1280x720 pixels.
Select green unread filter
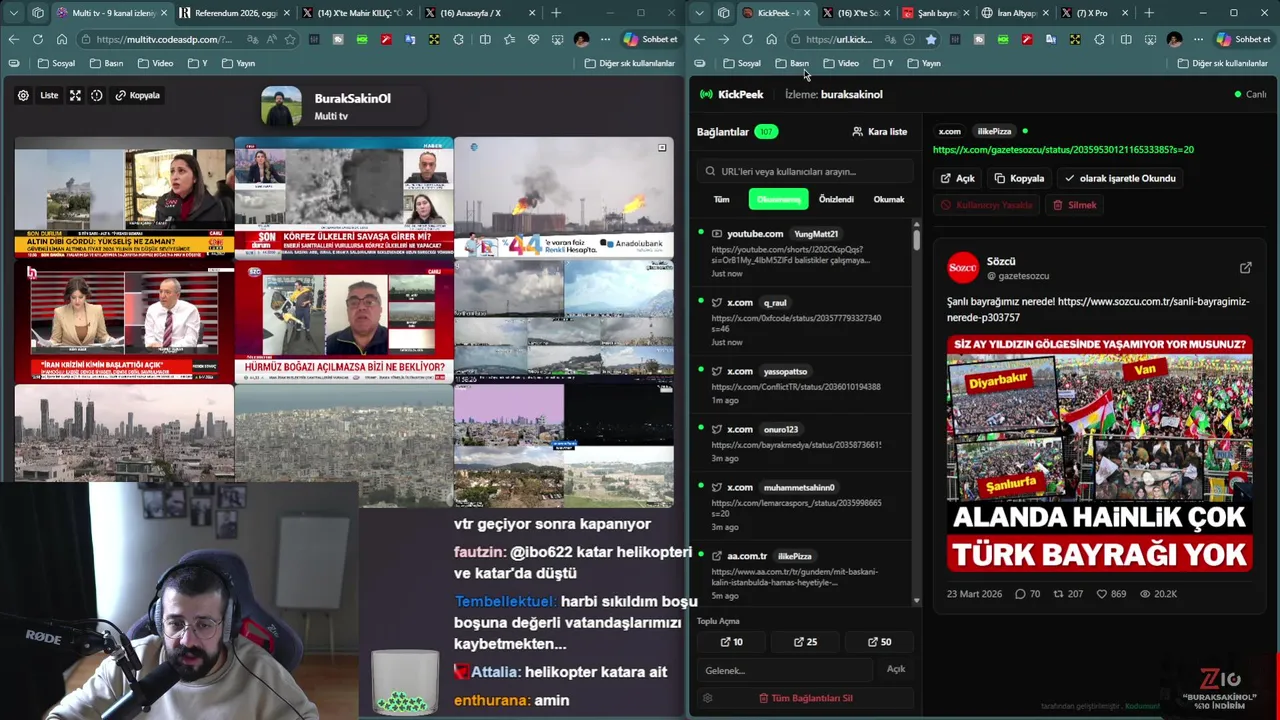[x=778, y=199]
